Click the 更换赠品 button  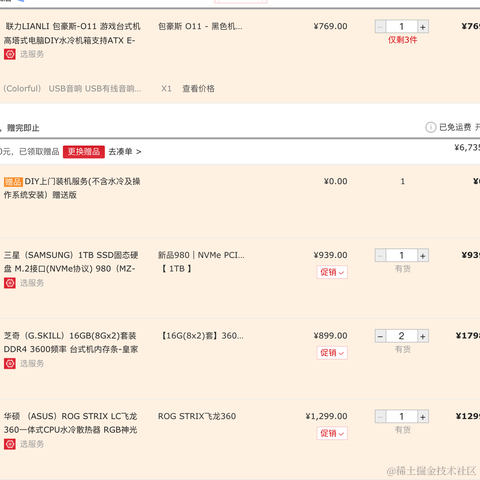[84, 152]
